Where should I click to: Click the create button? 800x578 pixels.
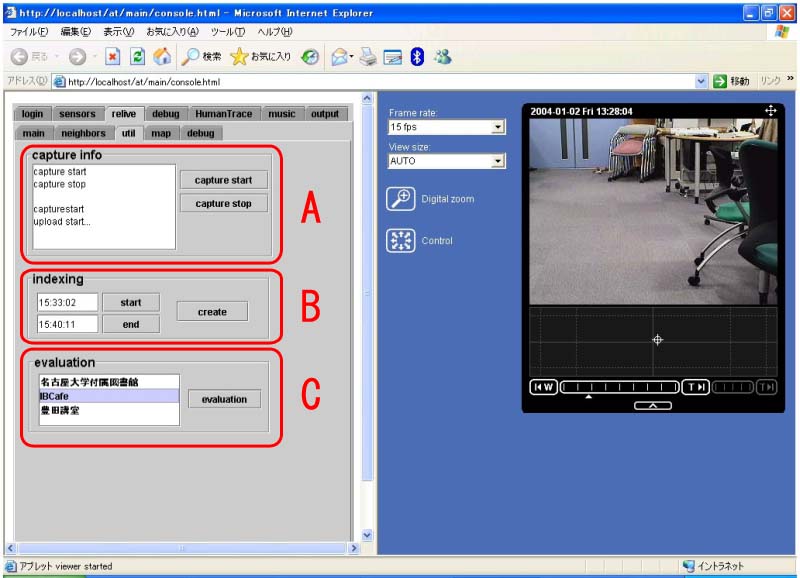tap(212, 312)
